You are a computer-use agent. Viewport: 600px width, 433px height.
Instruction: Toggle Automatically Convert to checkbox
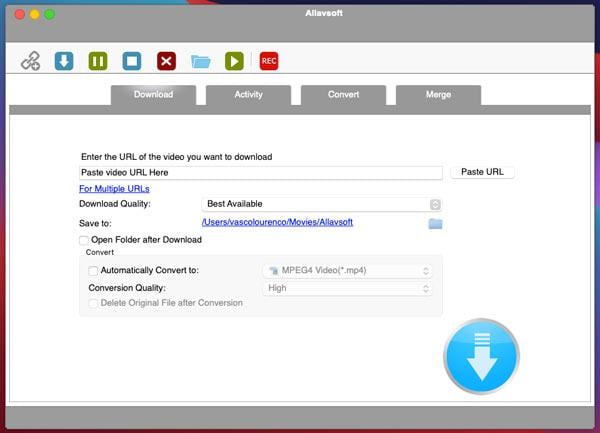tap(93, 271)
